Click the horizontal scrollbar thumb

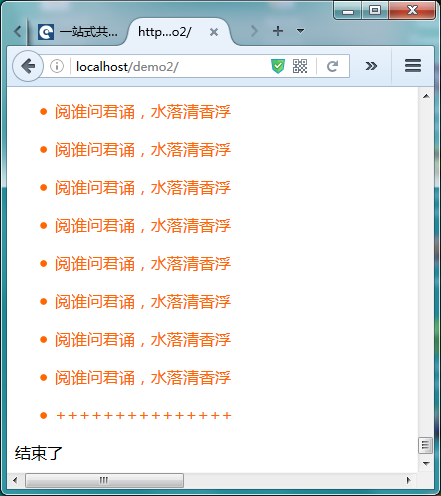click(104, 480)
